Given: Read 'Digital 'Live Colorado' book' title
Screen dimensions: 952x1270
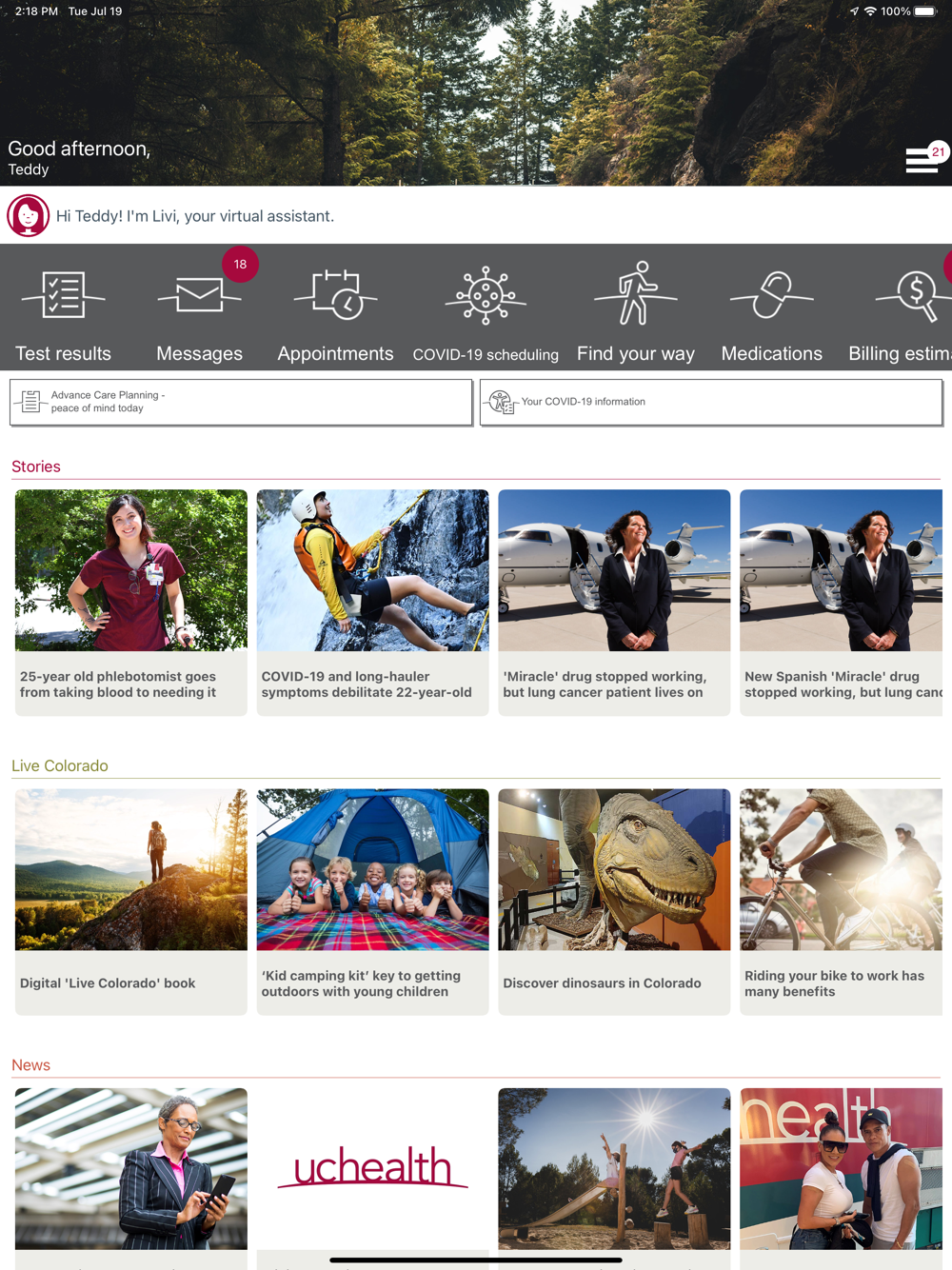Looking at the screenshot, I should coord(108,983).
